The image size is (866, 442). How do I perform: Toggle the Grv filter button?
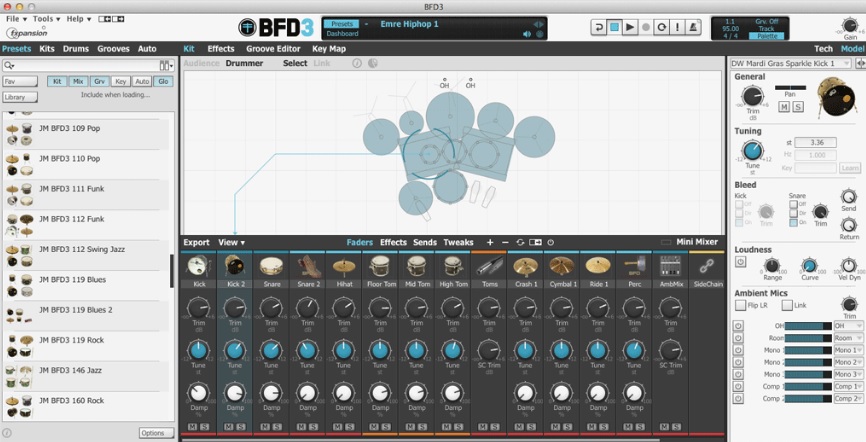coord(99,81)
